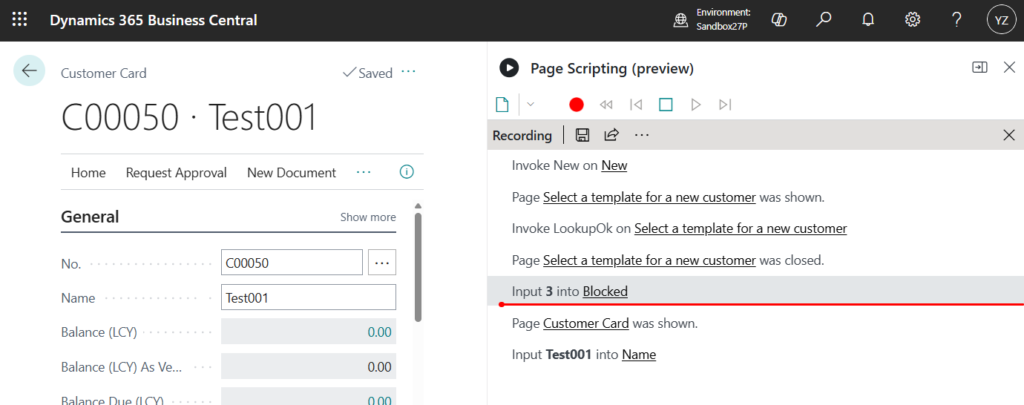Open the app launcher waffle menu
The height and width of the screenshot is (405, 1024).
point(20,20)
